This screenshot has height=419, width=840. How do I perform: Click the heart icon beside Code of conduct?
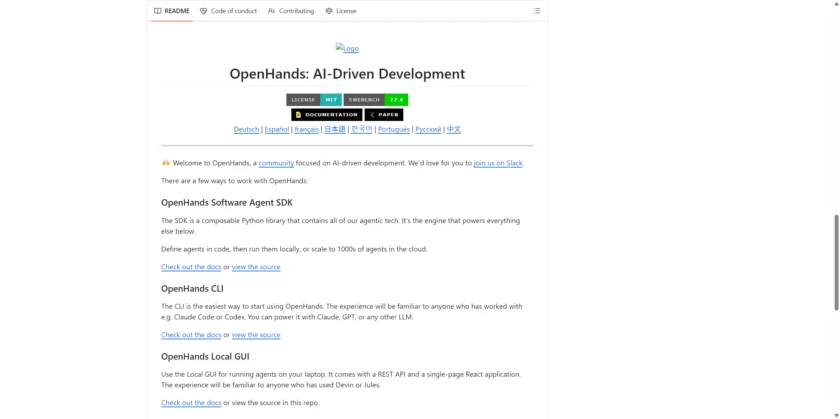point(204,11)
